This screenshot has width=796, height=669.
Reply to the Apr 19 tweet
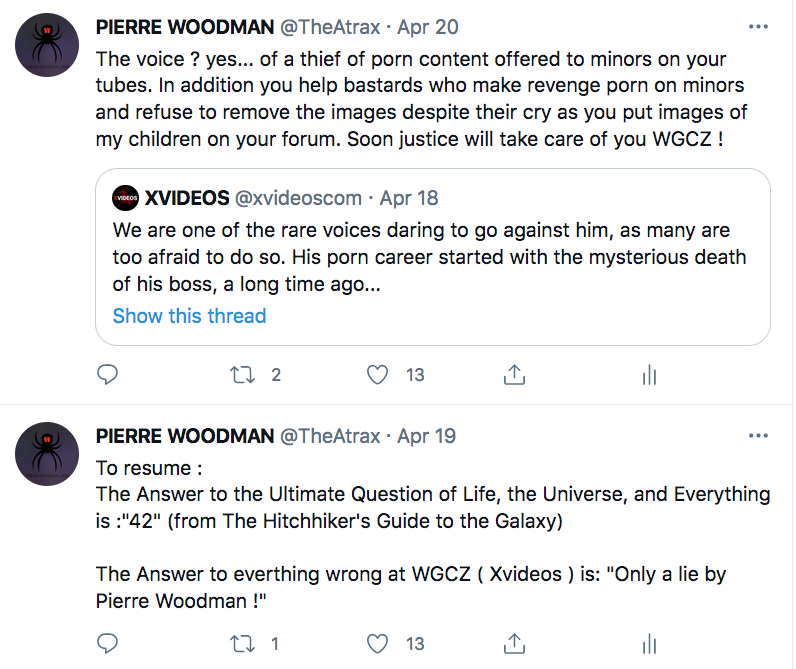(108, 643)
